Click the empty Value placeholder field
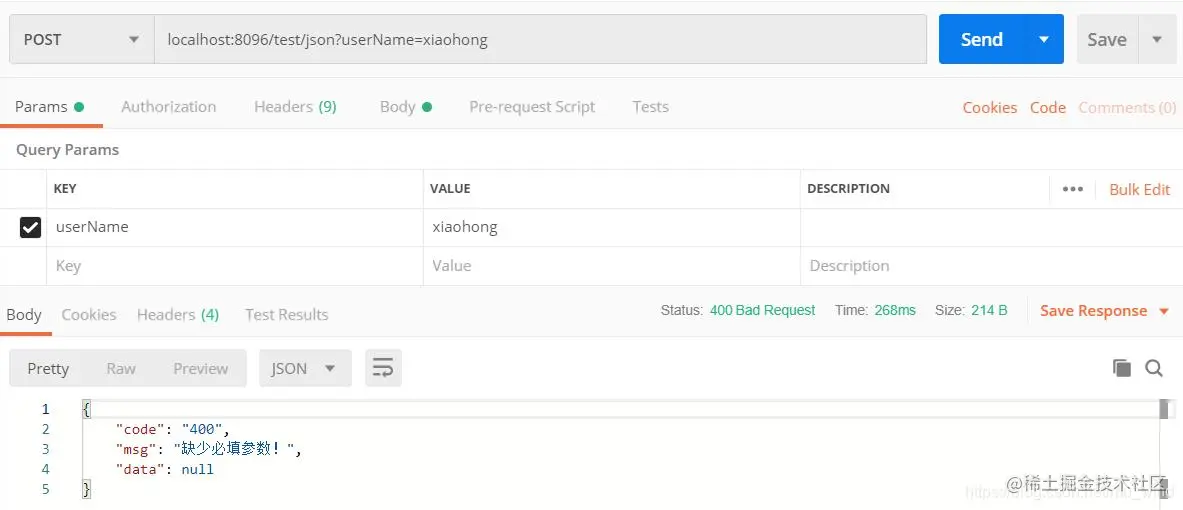The width and height of the screenshot is (1183, 510). point(612,266)
